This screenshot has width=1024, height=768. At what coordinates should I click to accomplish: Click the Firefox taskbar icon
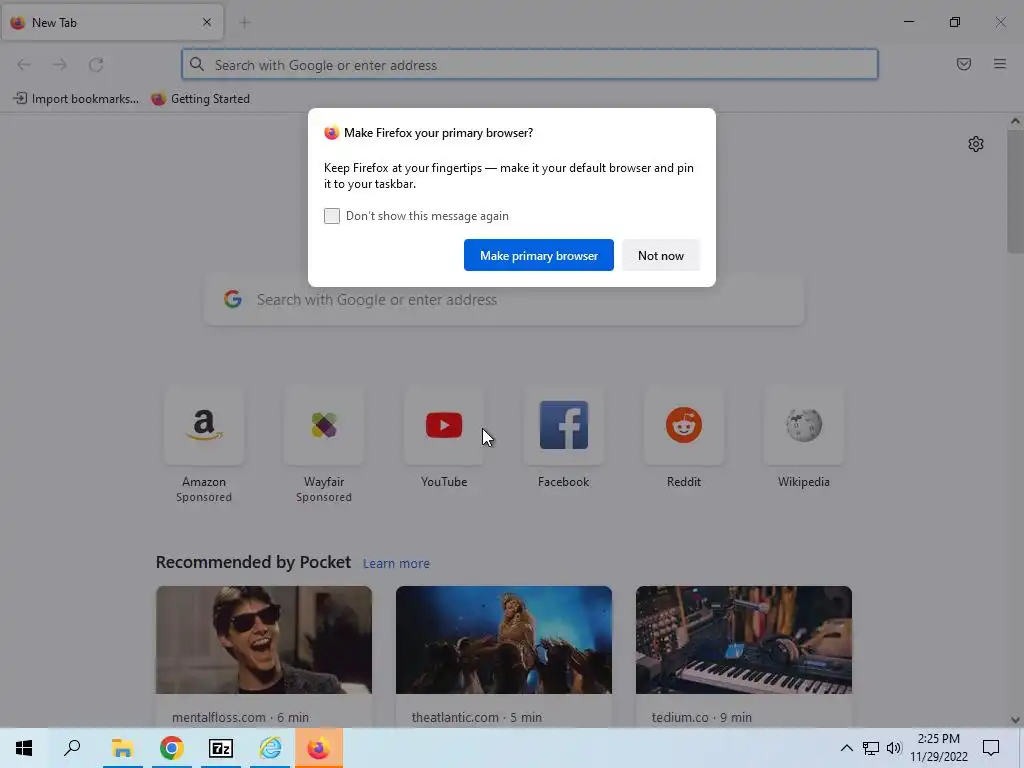pyautogui.click(x=319, y=748)
